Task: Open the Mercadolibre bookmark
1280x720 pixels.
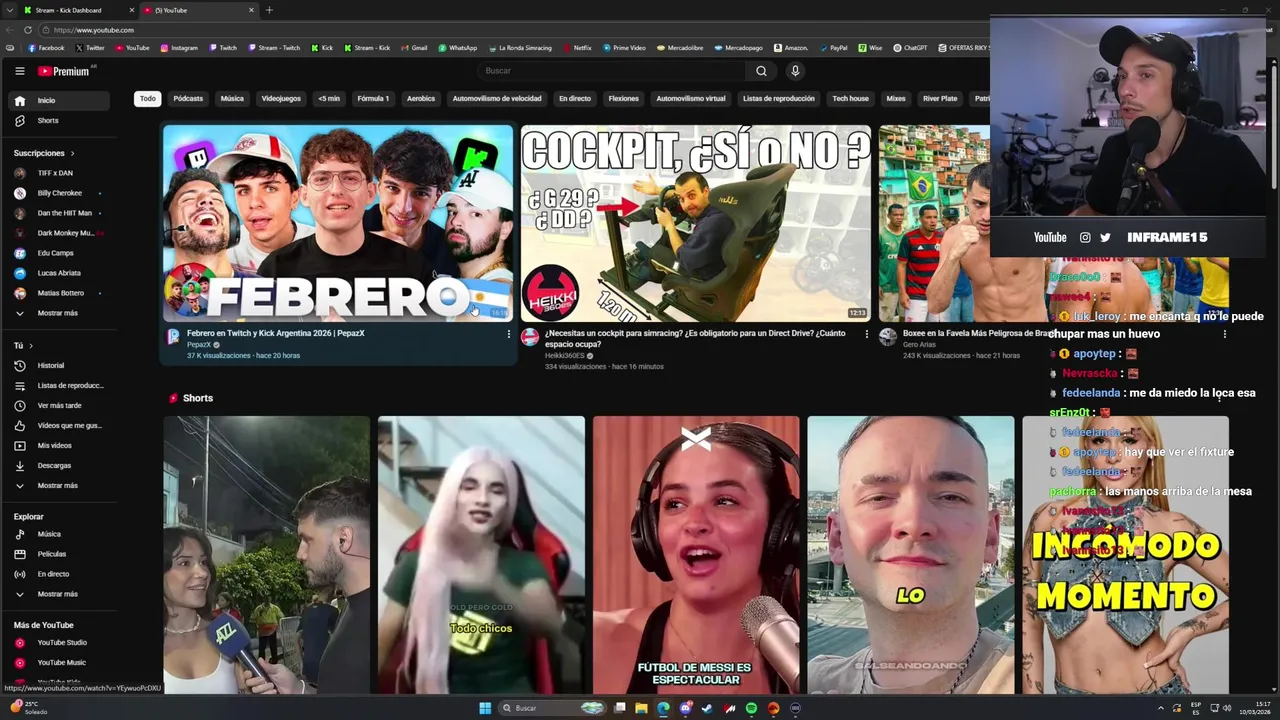Action: point(679,47)
